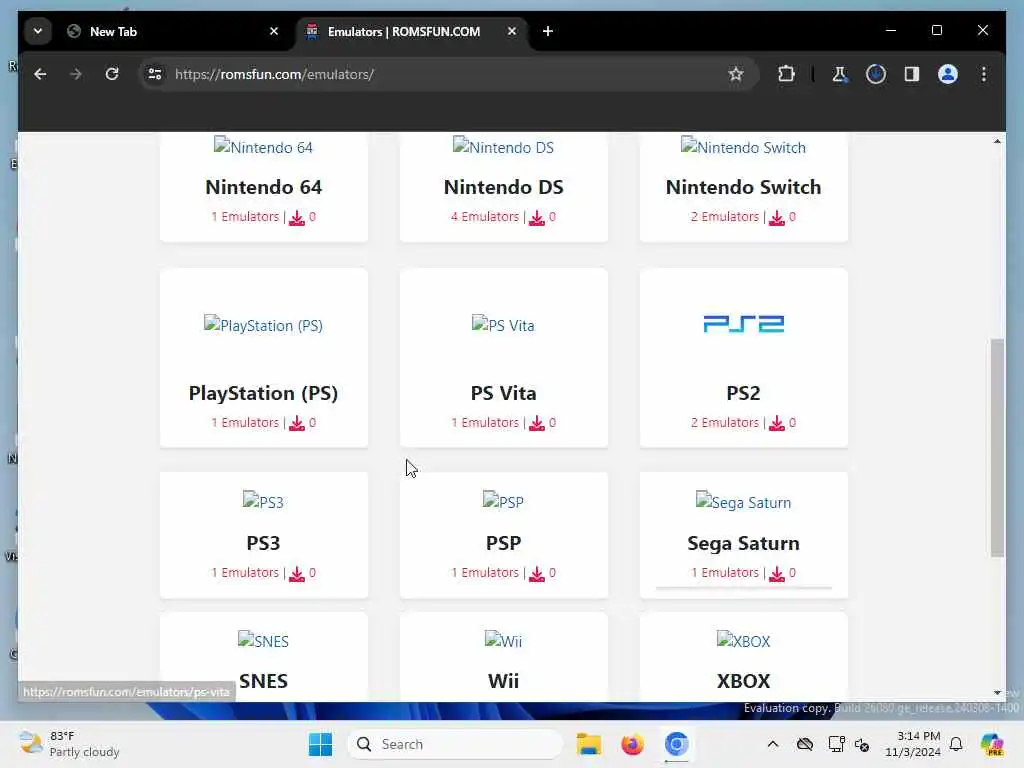Click the download icon under Nintendo Switch
The image size is (1024, 768).
[x=777, y=217]
